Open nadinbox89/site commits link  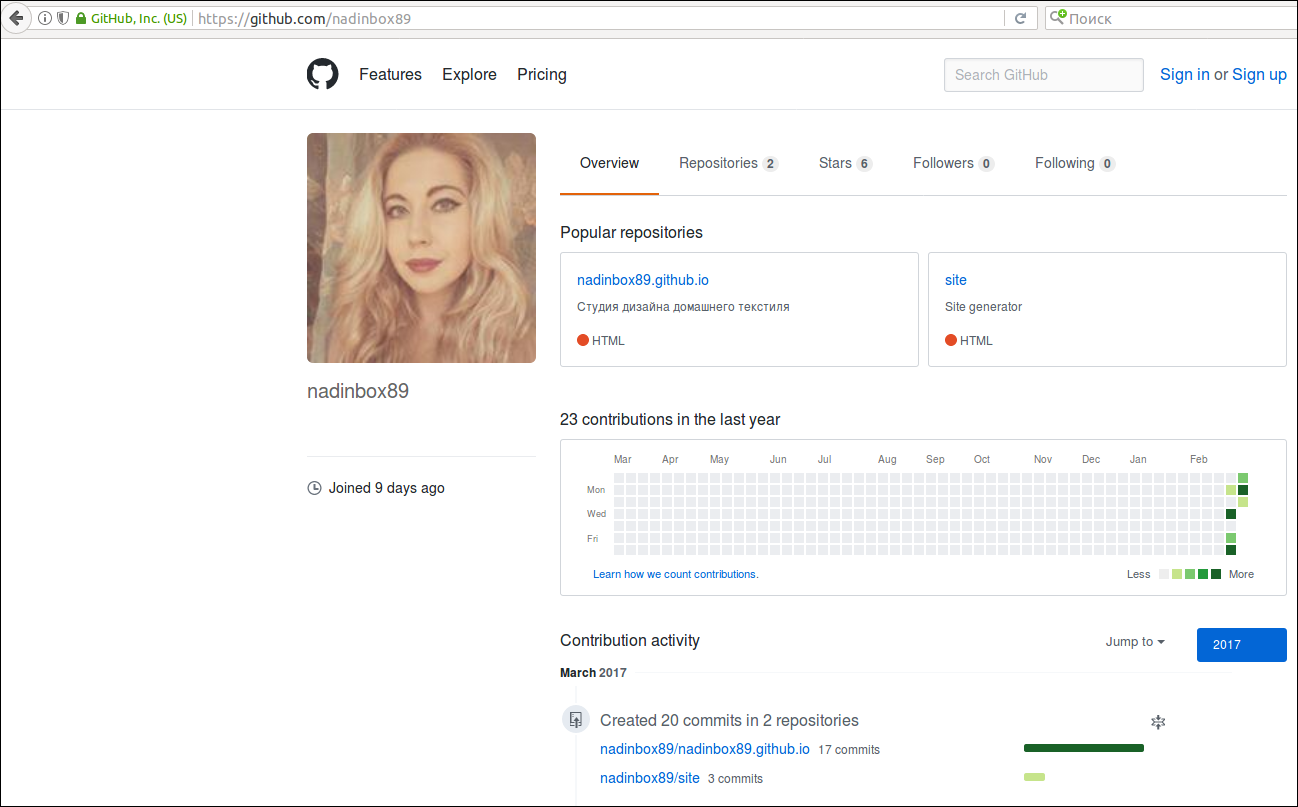click(650, 778)
